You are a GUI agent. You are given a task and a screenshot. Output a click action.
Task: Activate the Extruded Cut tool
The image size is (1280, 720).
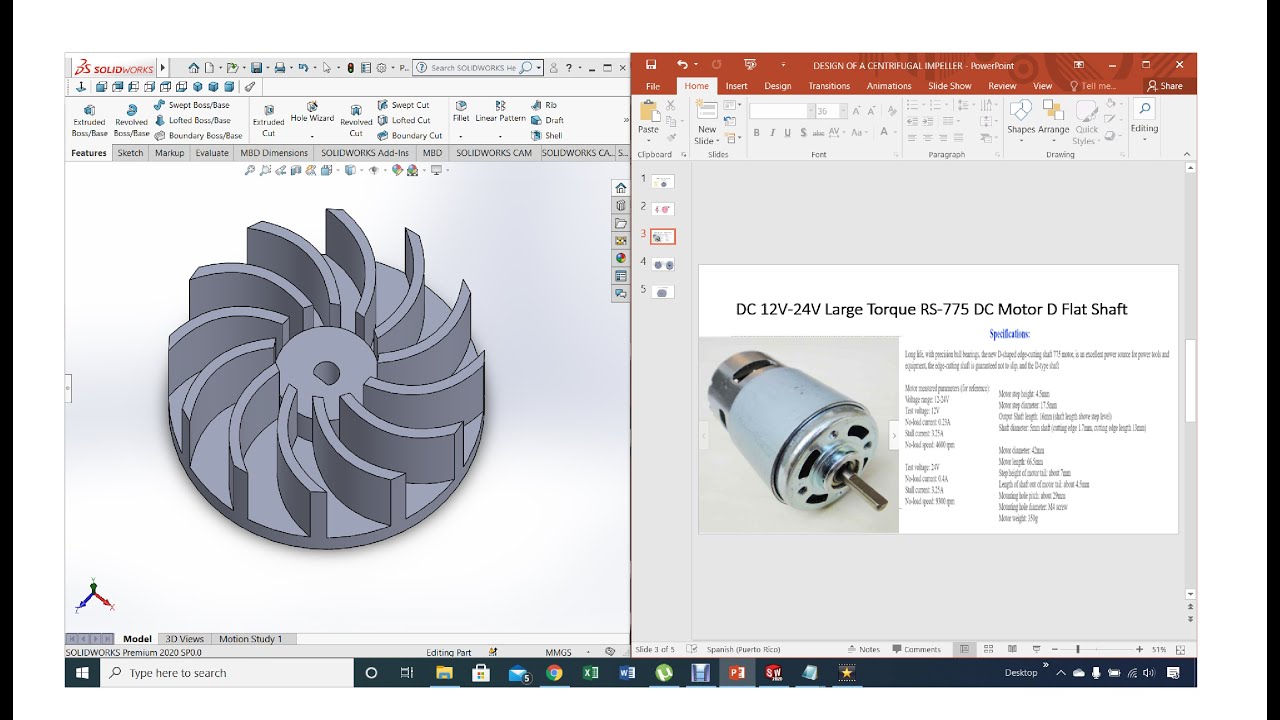[268, 120]
